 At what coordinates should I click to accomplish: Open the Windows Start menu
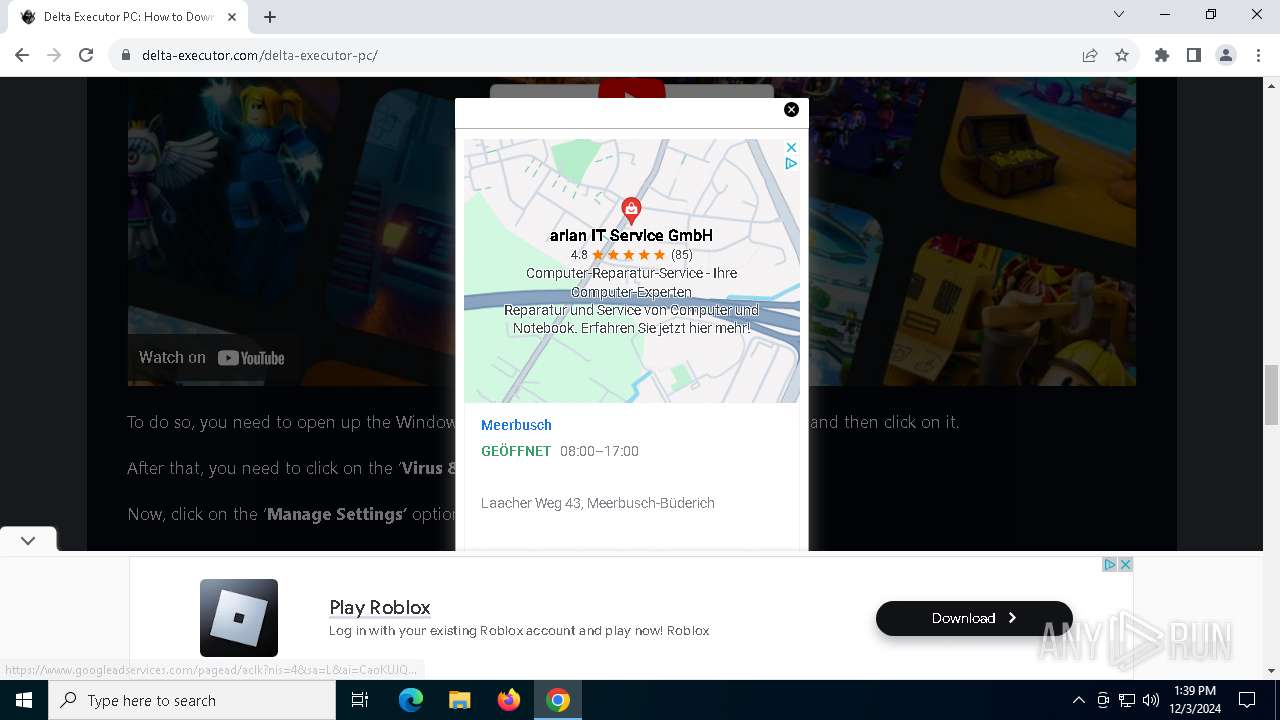click(24, 700)
